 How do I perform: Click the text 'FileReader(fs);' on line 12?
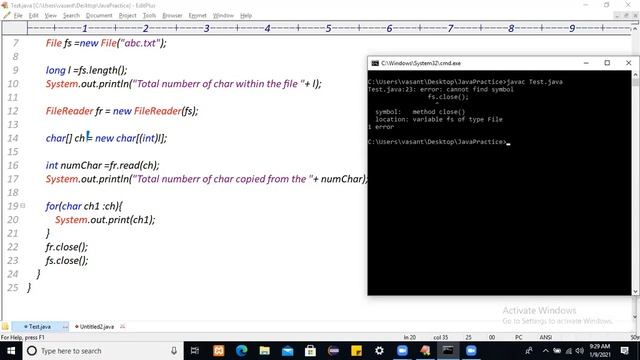point(166,111)
